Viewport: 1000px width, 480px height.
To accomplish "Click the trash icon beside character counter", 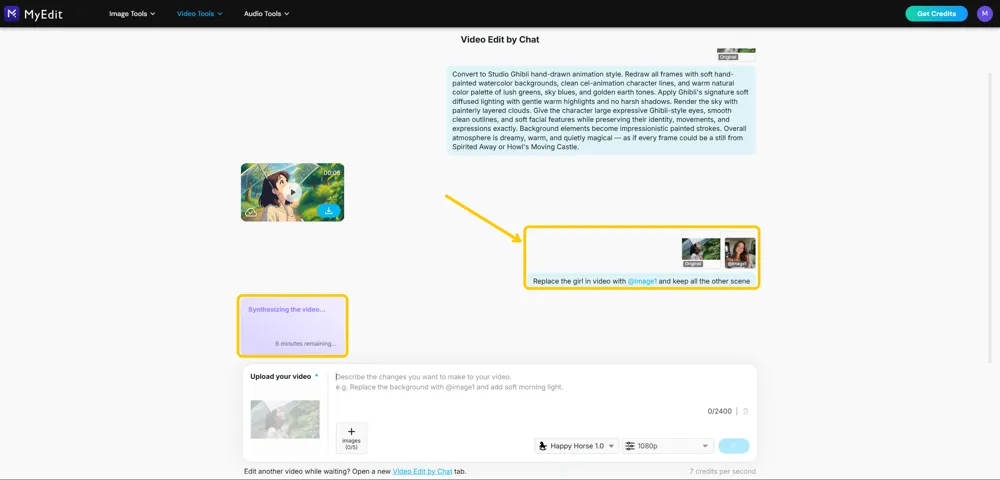I will click(x=746, y=411).
